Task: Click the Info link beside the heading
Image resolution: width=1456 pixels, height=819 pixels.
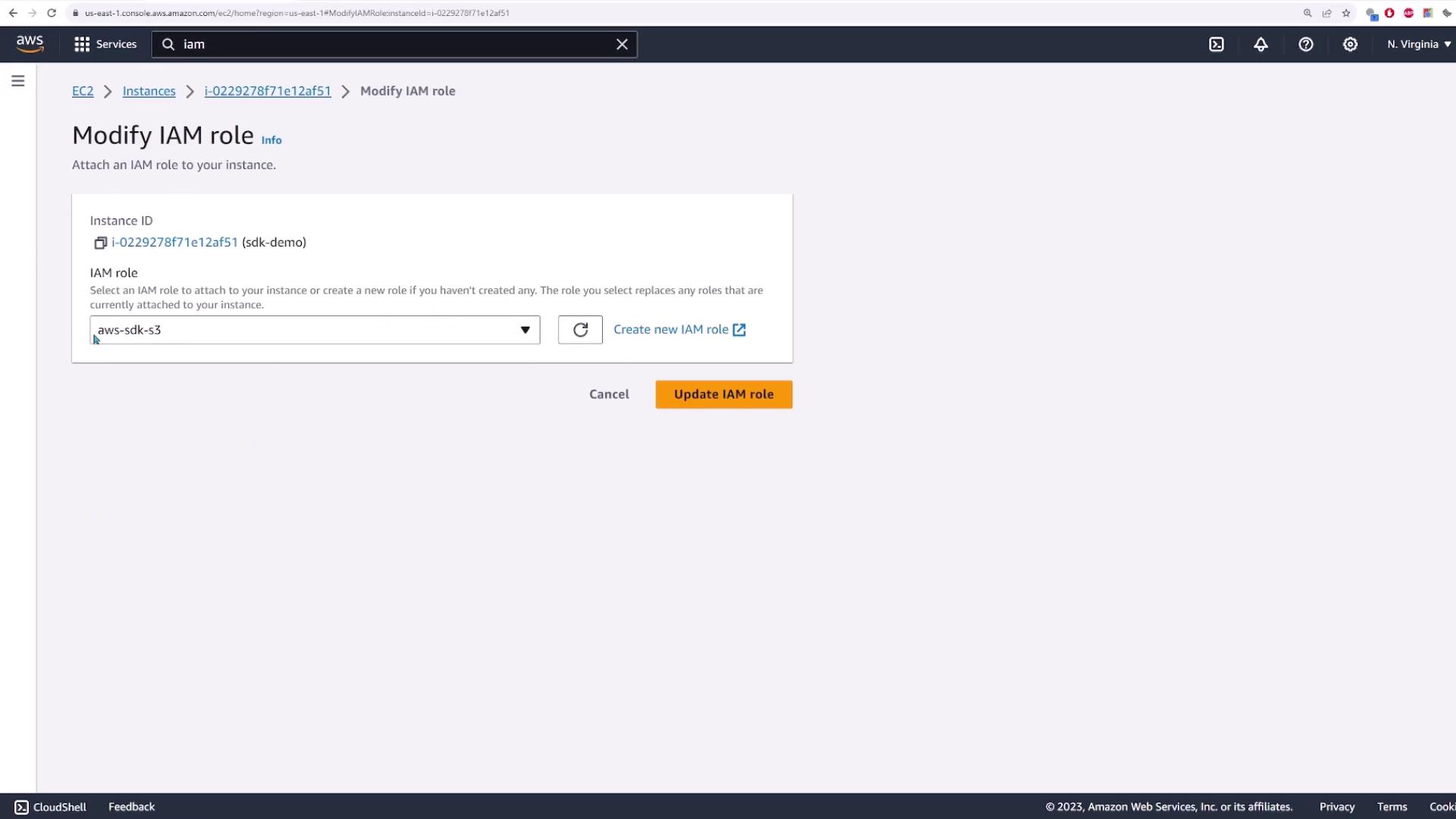Action: pyautogui.click(x=271, y=140)
